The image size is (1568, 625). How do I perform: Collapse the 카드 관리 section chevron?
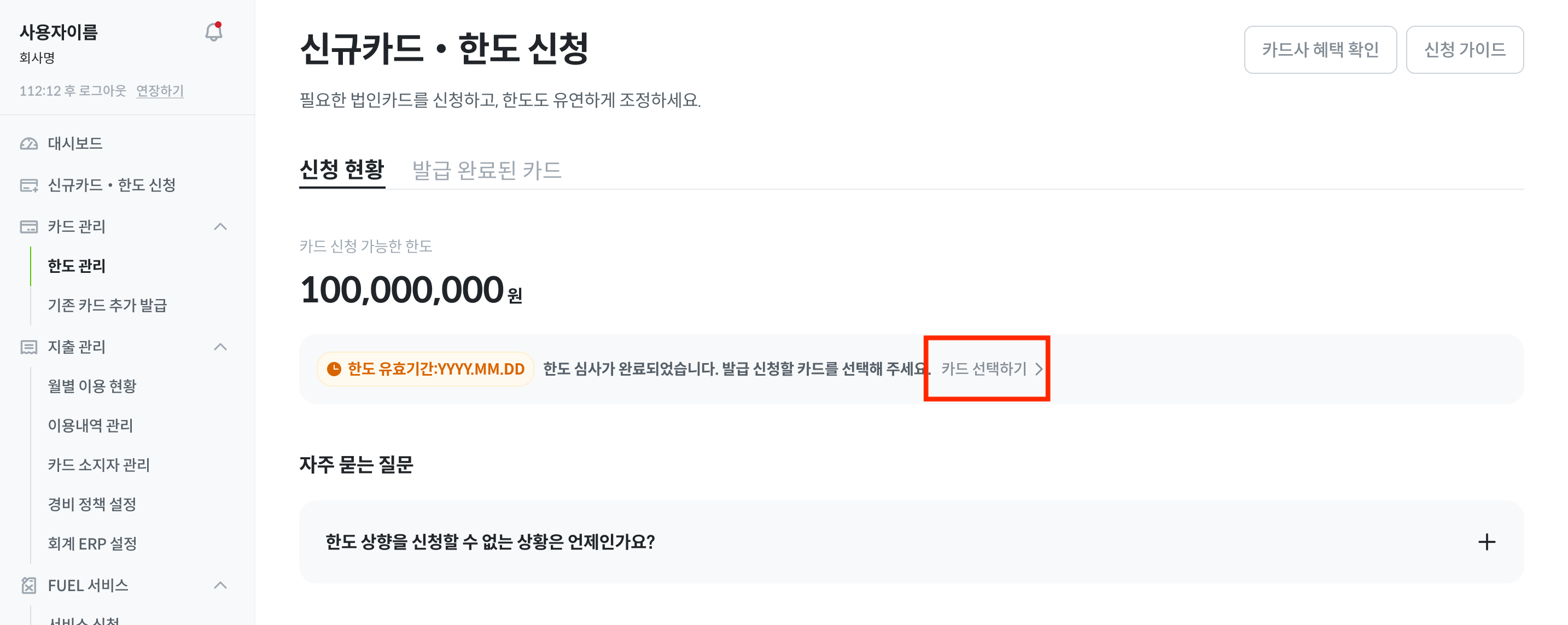[x=220, y=226]
